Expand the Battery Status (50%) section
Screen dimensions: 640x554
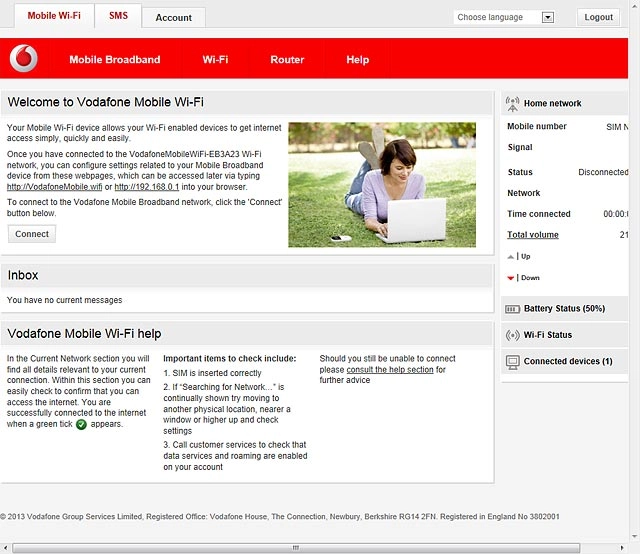pos(564,309)
